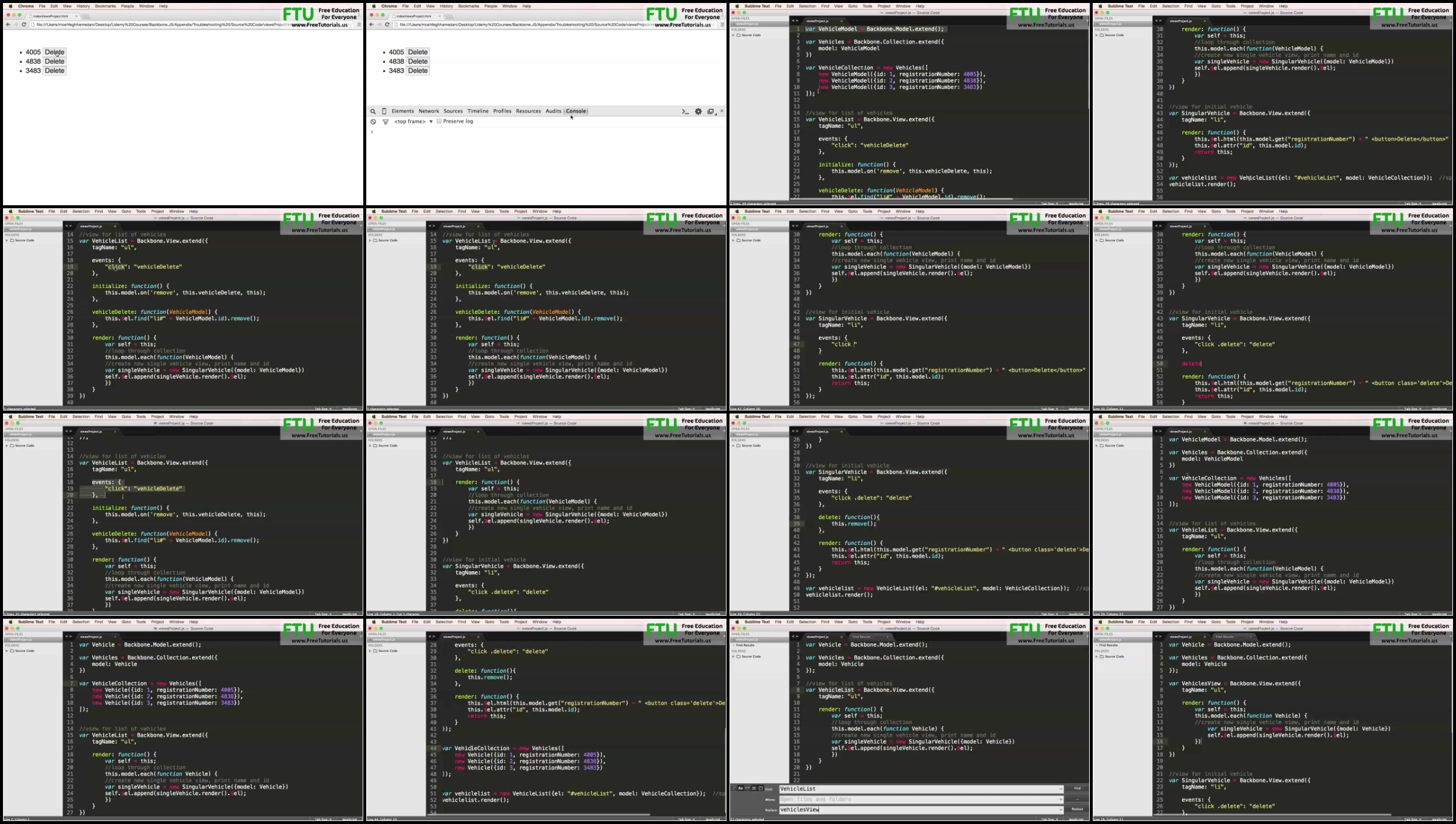Show the console drawer icon in DevTools
This screenshot has width=1456, height=824.
[x=685, y=112]
